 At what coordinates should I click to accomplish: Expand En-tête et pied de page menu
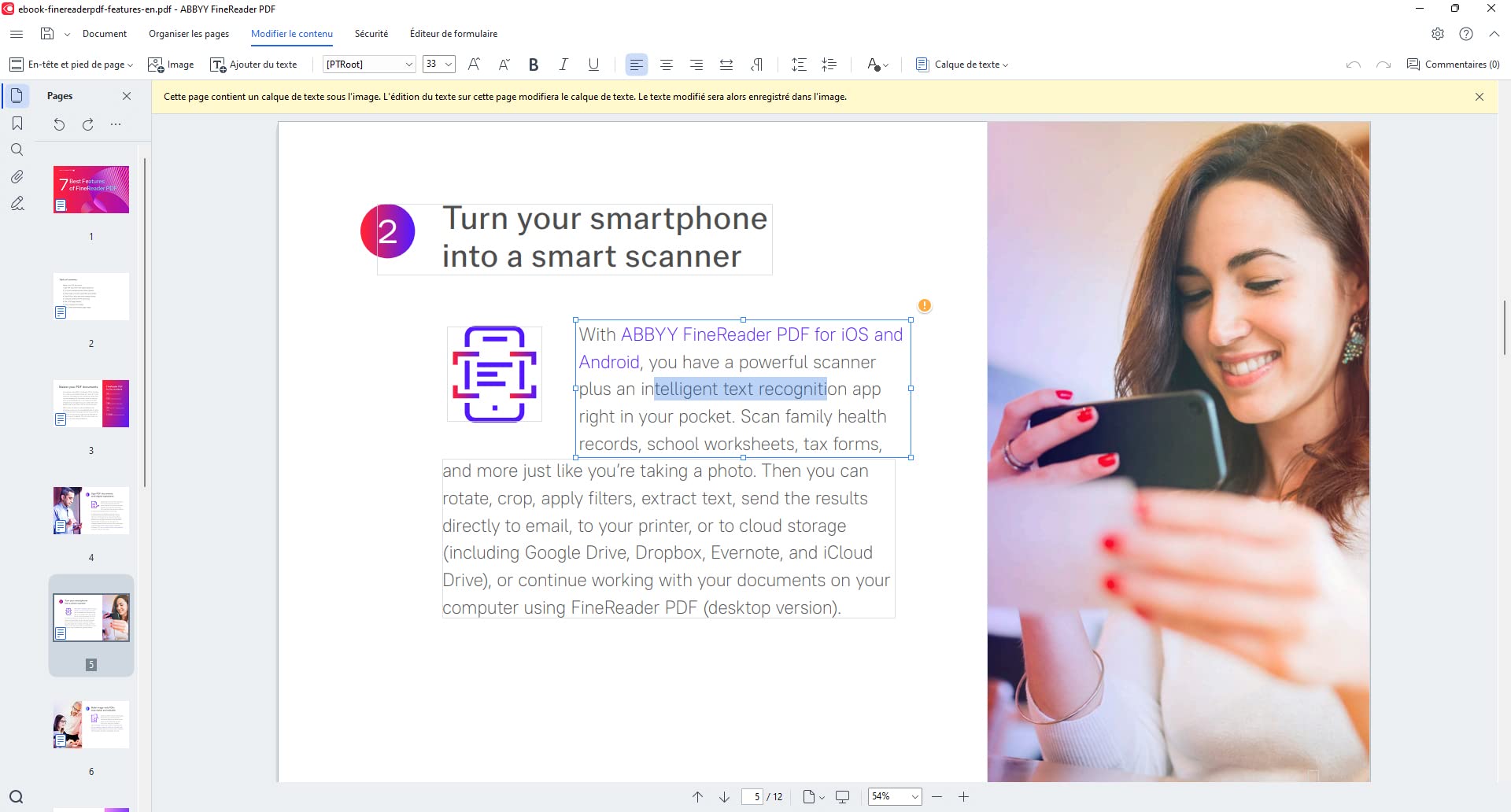coord(71,65)
